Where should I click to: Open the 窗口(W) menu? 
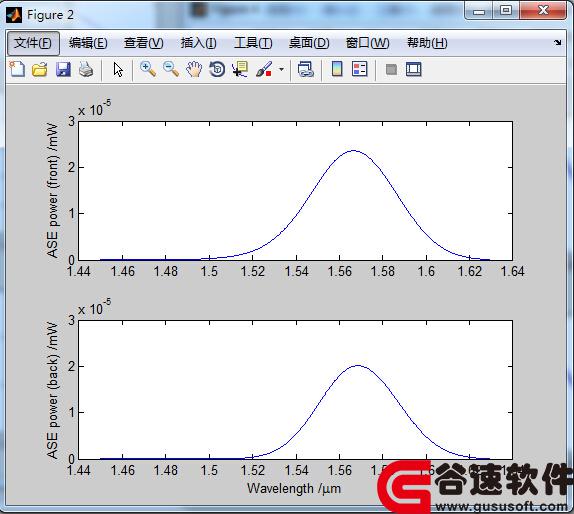(368, 43)
